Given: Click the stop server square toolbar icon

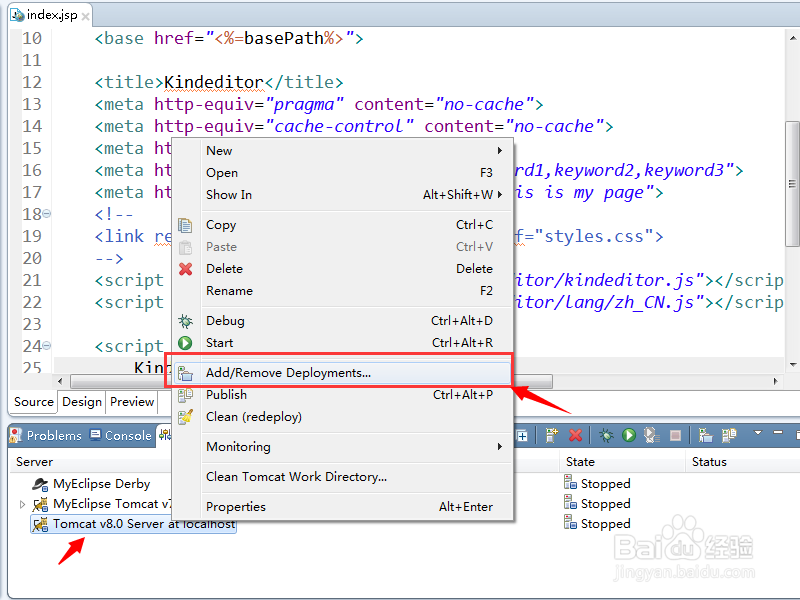Looking at the screenshot, I should pos(676,435).
